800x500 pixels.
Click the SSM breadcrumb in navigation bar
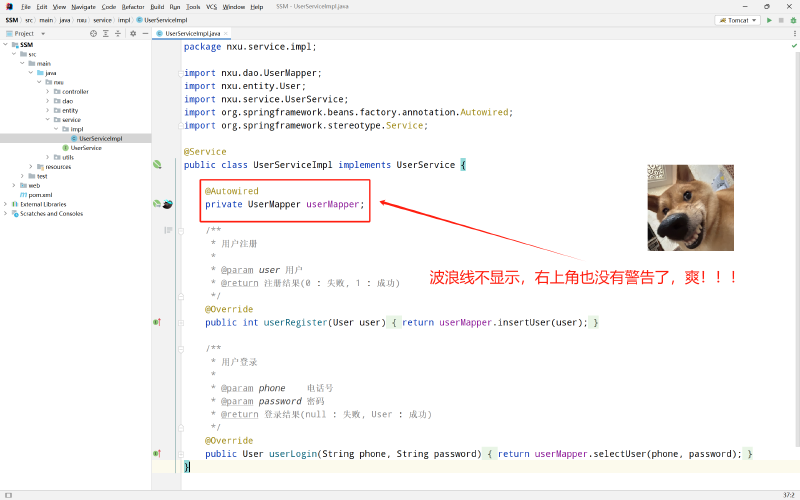pos(12,20)
